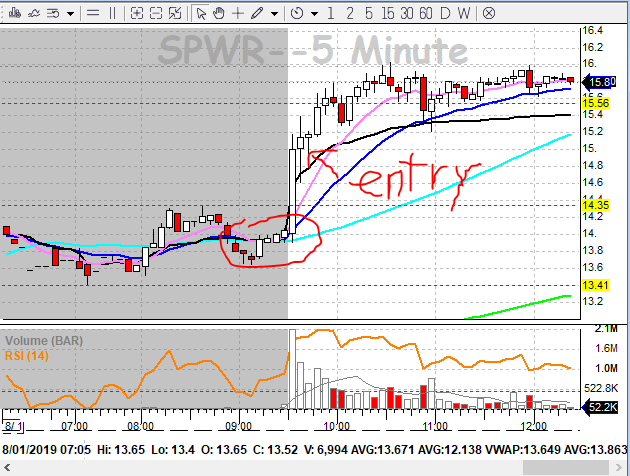Click the circled X remove icon
The height and width of the screenshot is (476, 630).
pyautogui.click(x=488, y=14)
